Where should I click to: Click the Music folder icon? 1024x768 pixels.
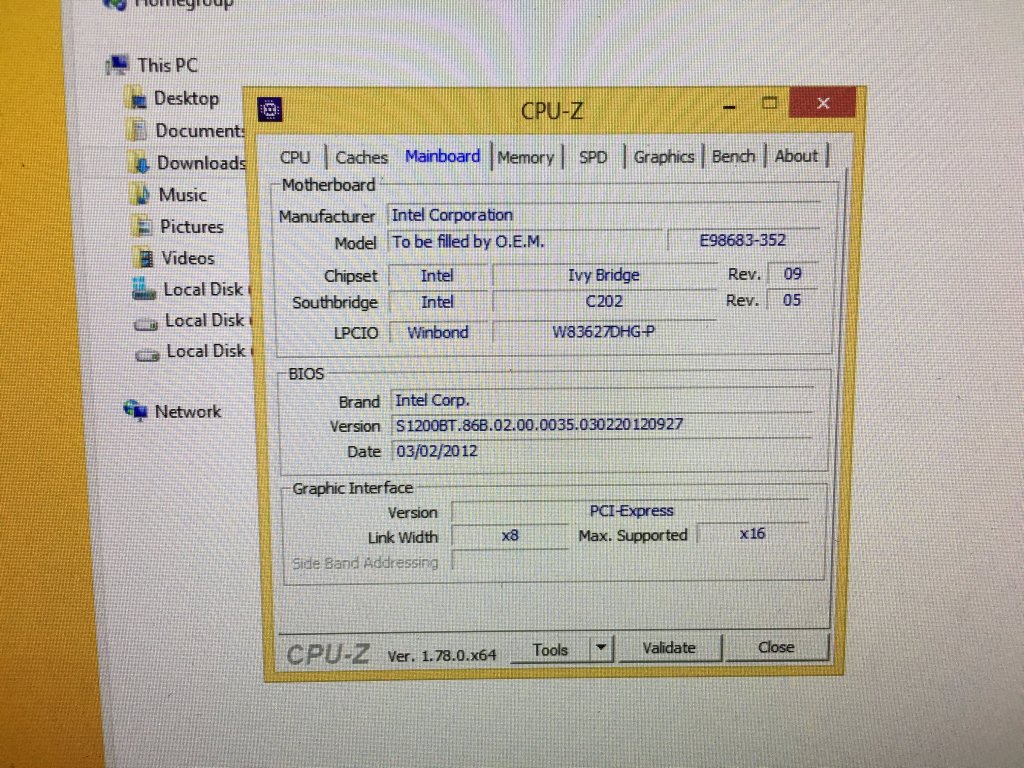pyautogui.click(x=142, y=195)
